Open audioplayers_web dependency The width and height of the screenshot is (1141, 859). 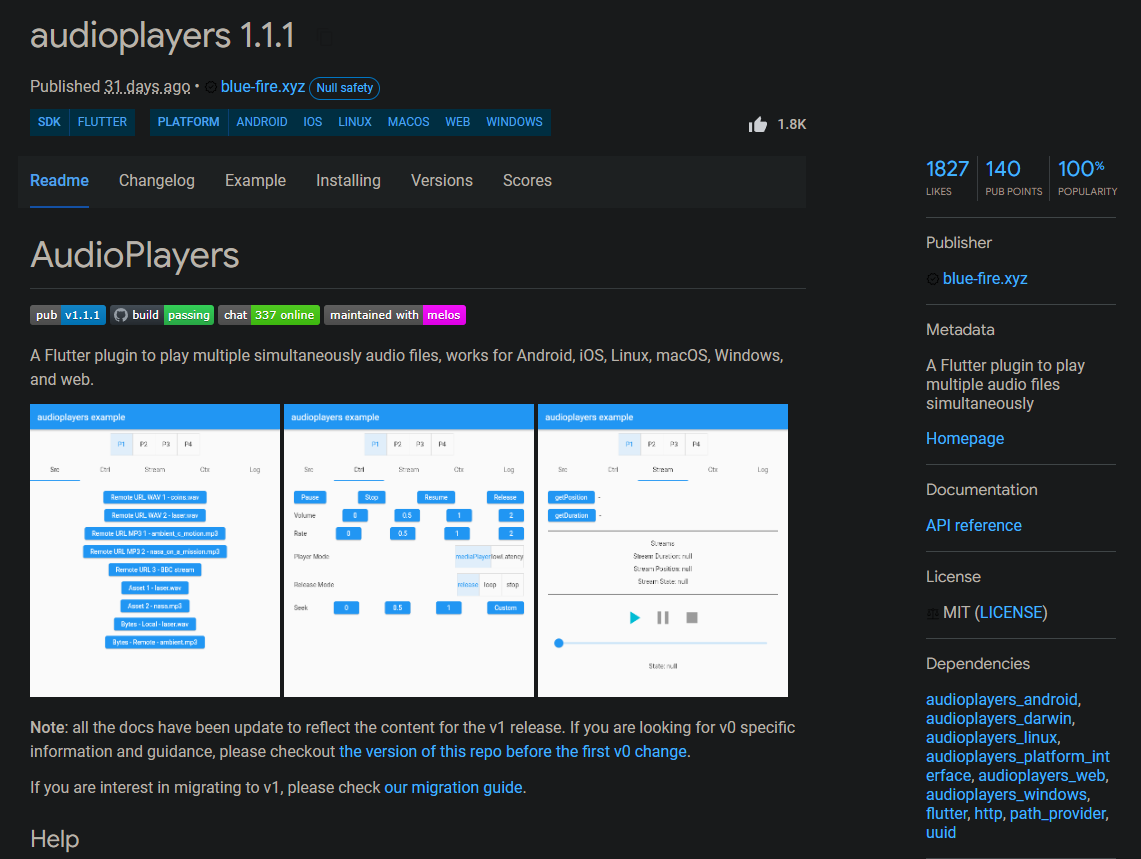[x=1041, y=776]
